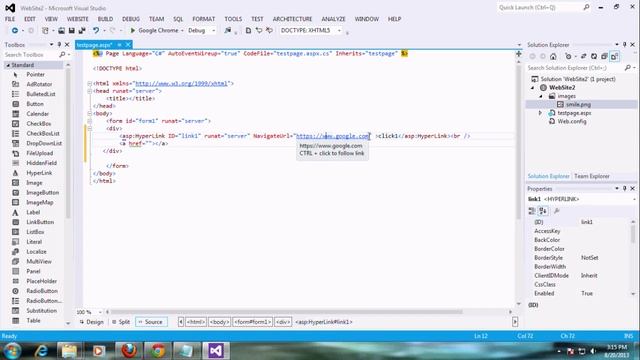Click Property Pages wrench icon
The image size is (640, 360).
pos(557,211)
